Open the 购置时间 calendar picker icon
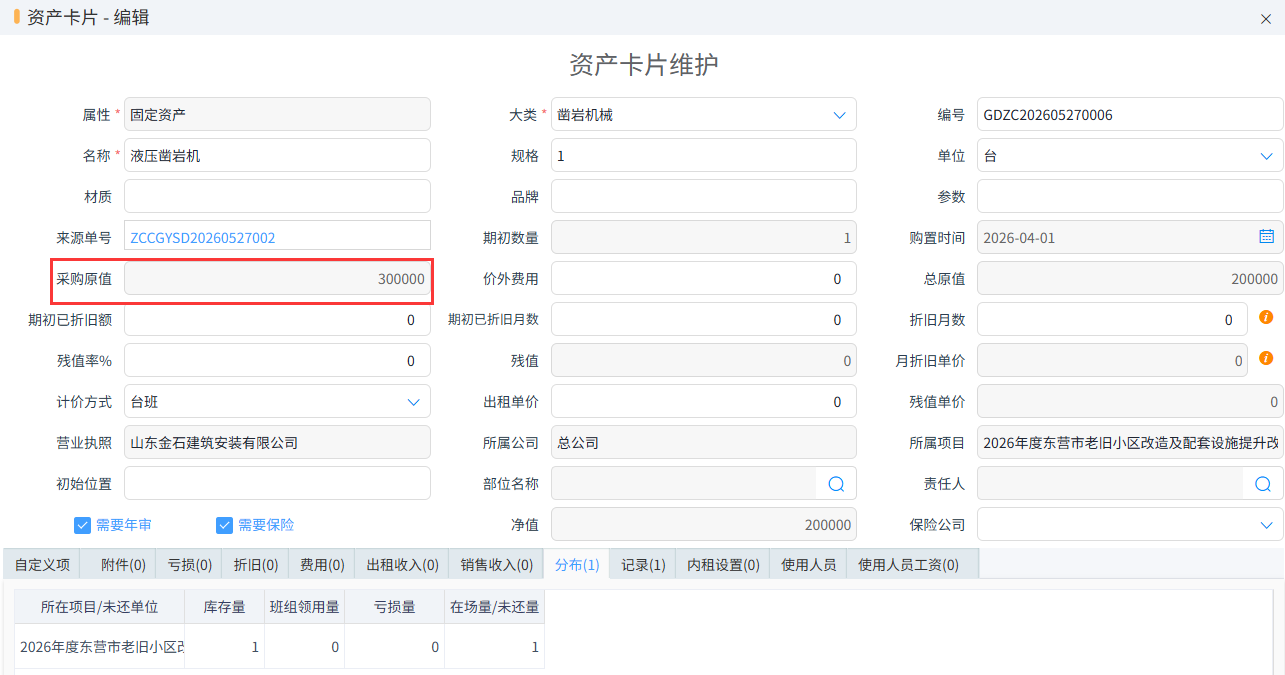 point(1266,237)
